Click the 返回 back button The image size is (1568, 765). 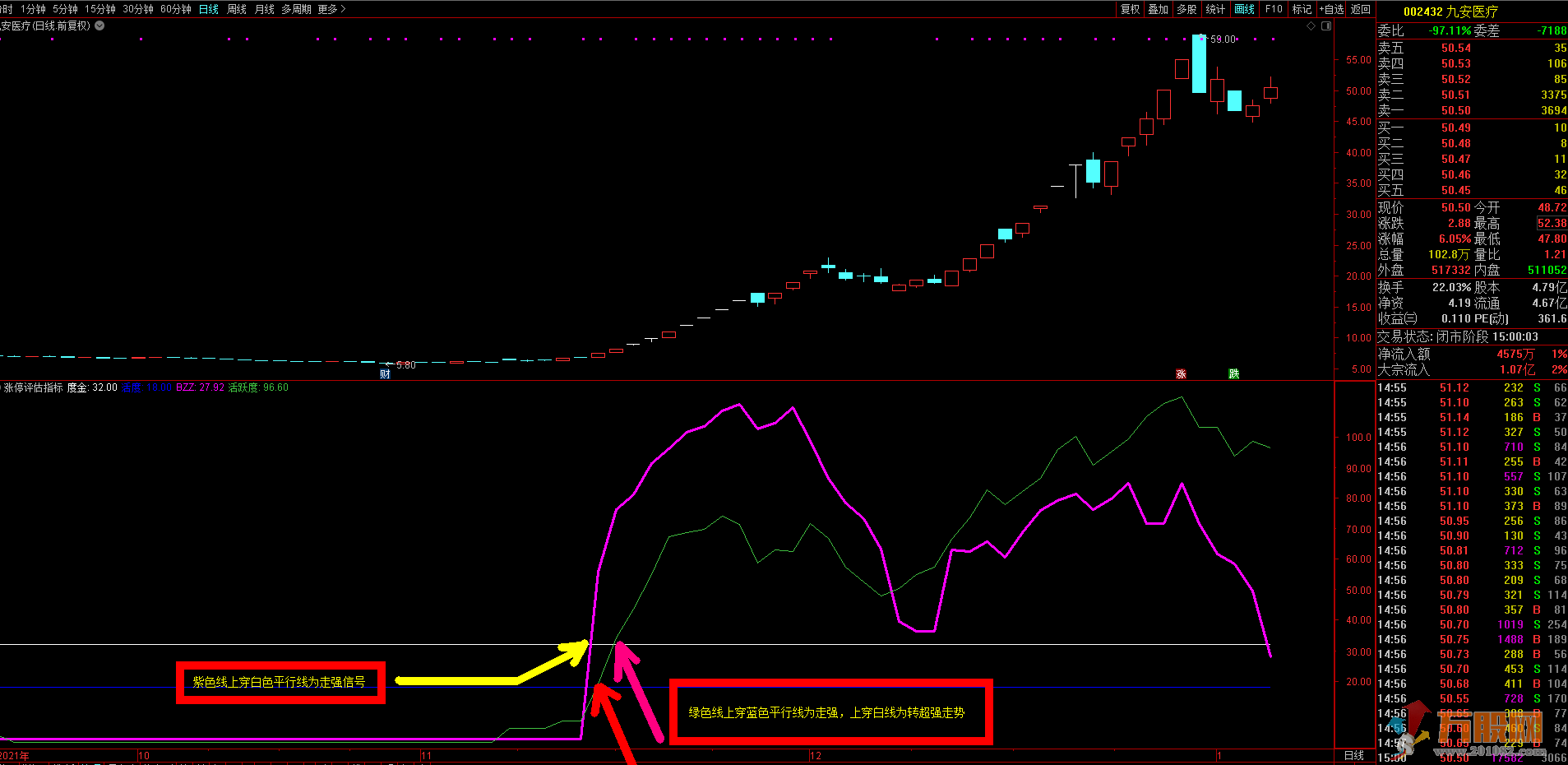1361,9
